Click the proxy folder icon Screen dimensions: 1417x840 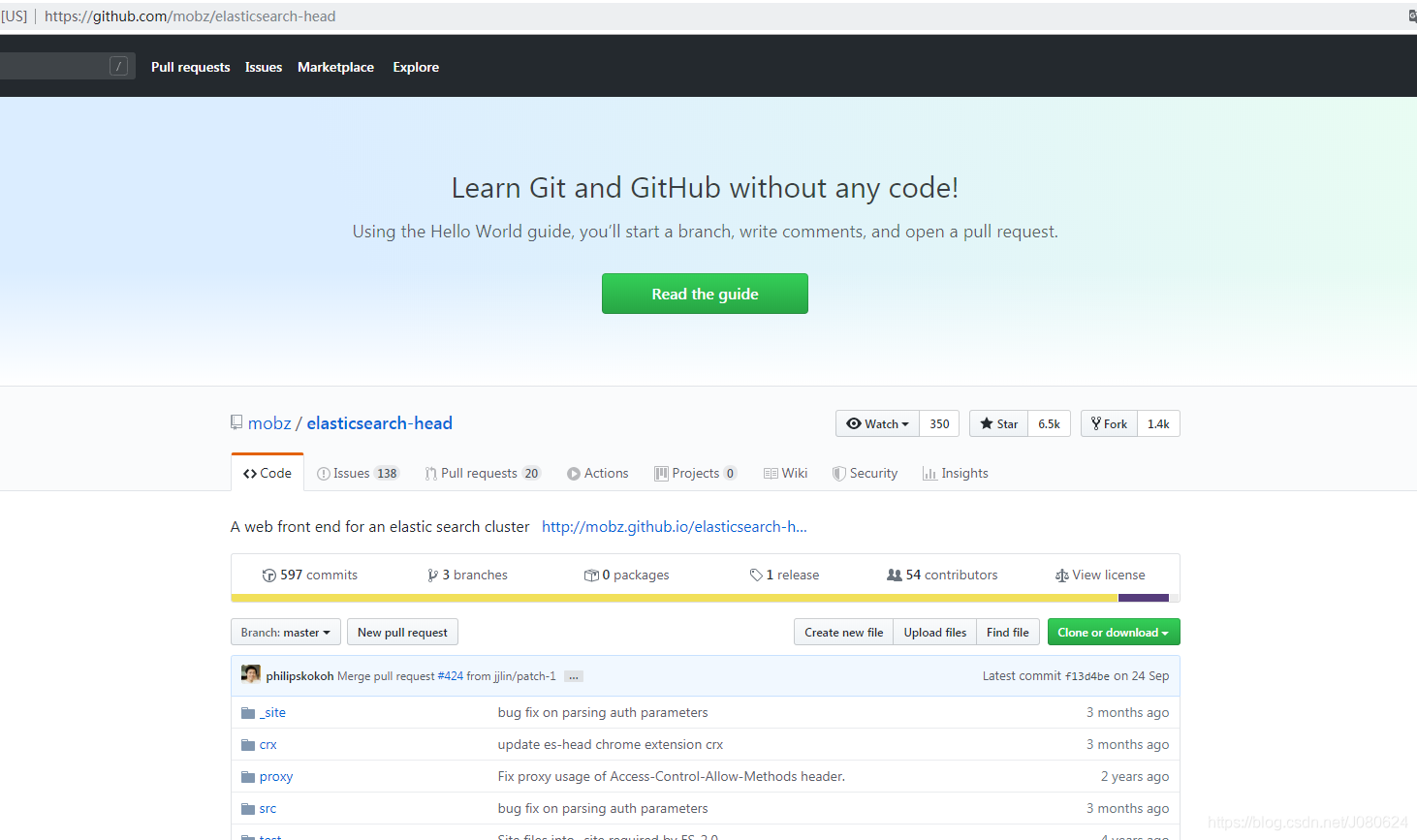[248, 777]
